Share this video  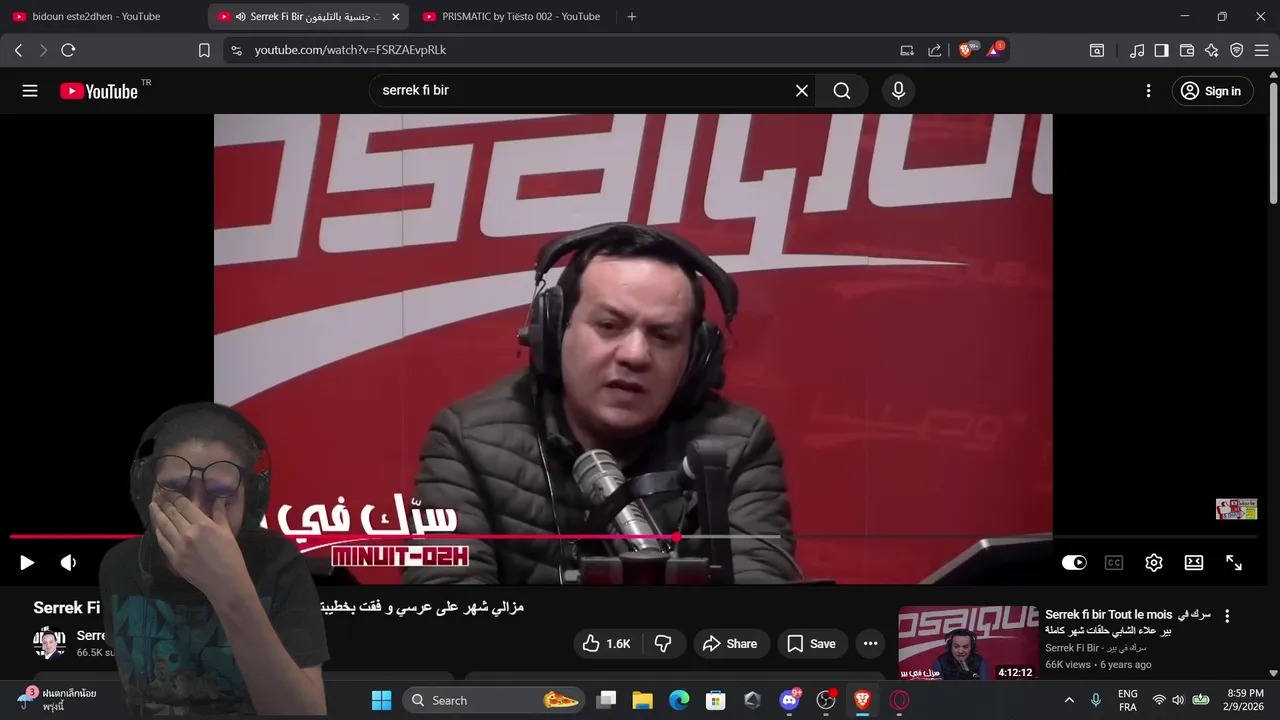[731, 644]
